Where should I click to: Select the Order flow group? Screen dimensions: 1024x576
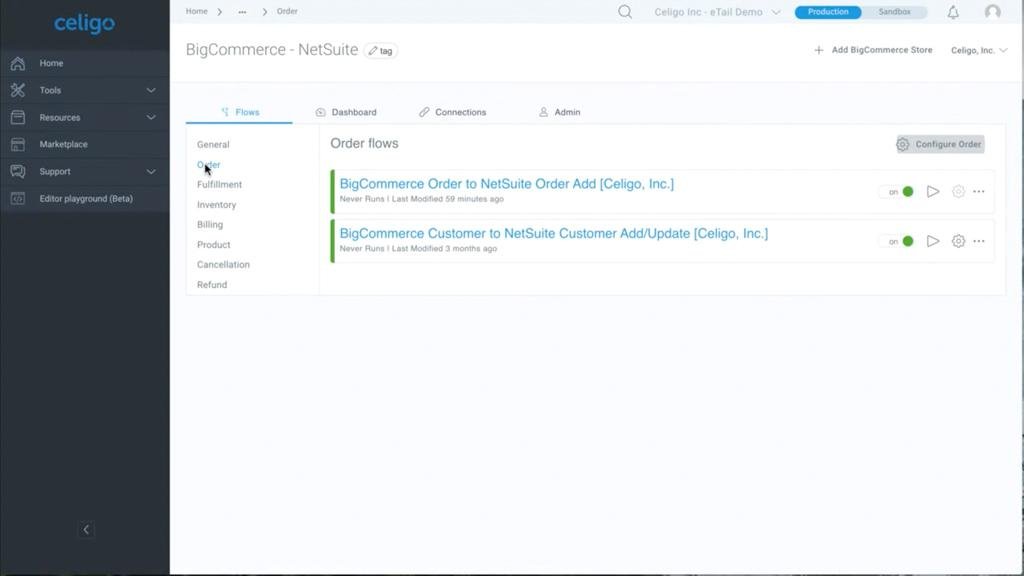pyautogui.click(x=208, y=165)
